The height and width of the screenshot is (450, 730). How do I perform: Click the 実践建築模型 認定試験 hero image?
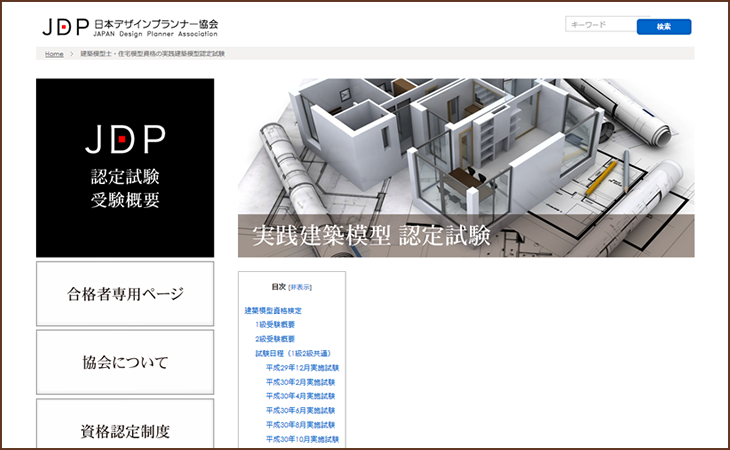[465, 167]
